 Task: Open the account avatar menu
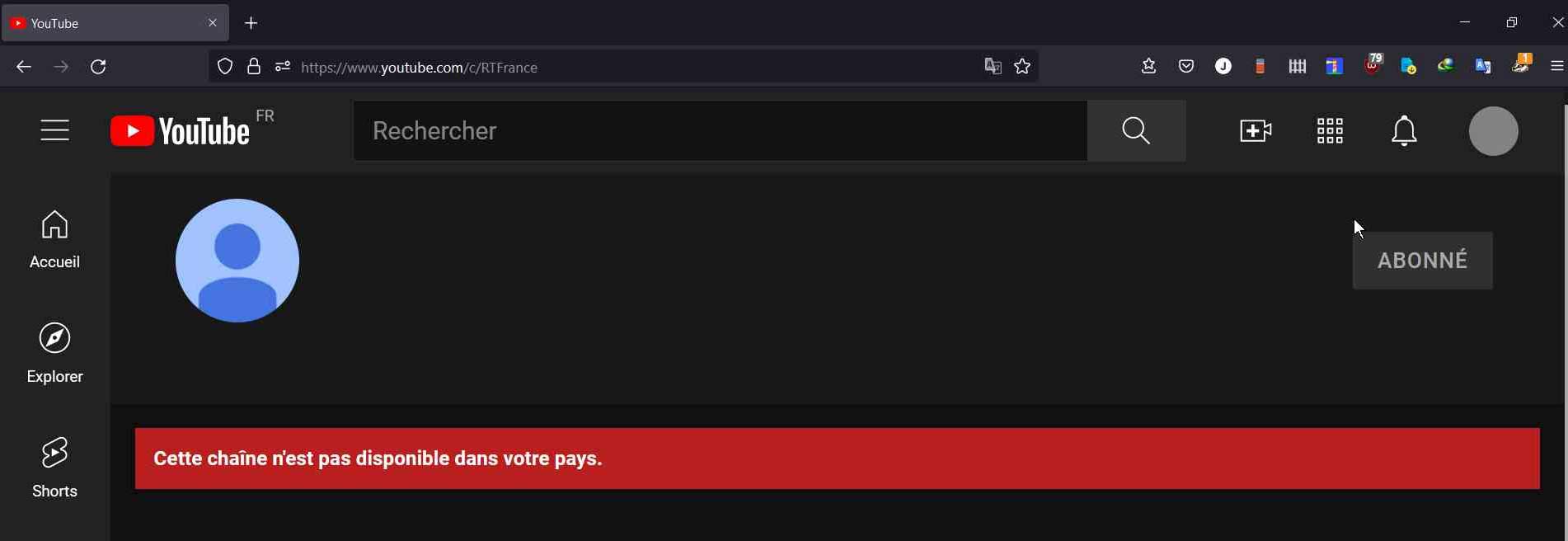coord(1494,131)
